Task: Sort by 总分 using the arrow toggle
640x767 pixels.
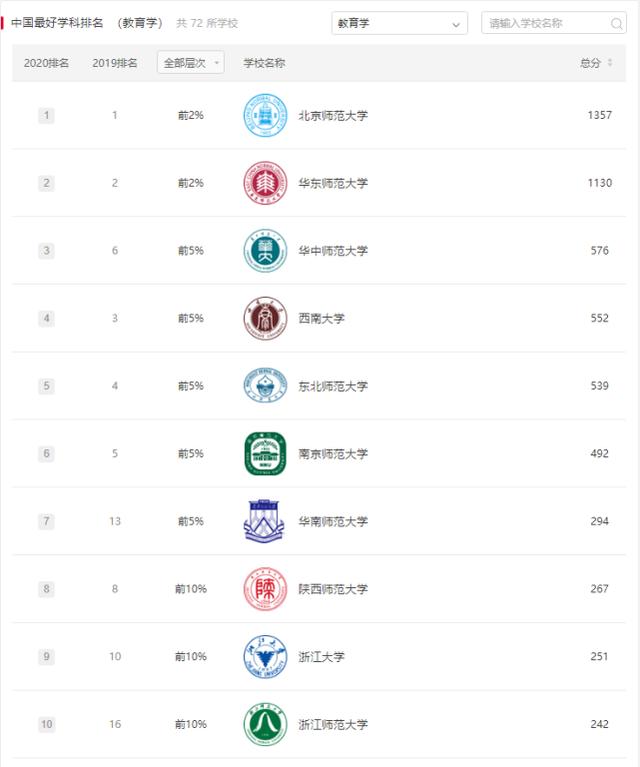Action: click(x=610, y=63)
